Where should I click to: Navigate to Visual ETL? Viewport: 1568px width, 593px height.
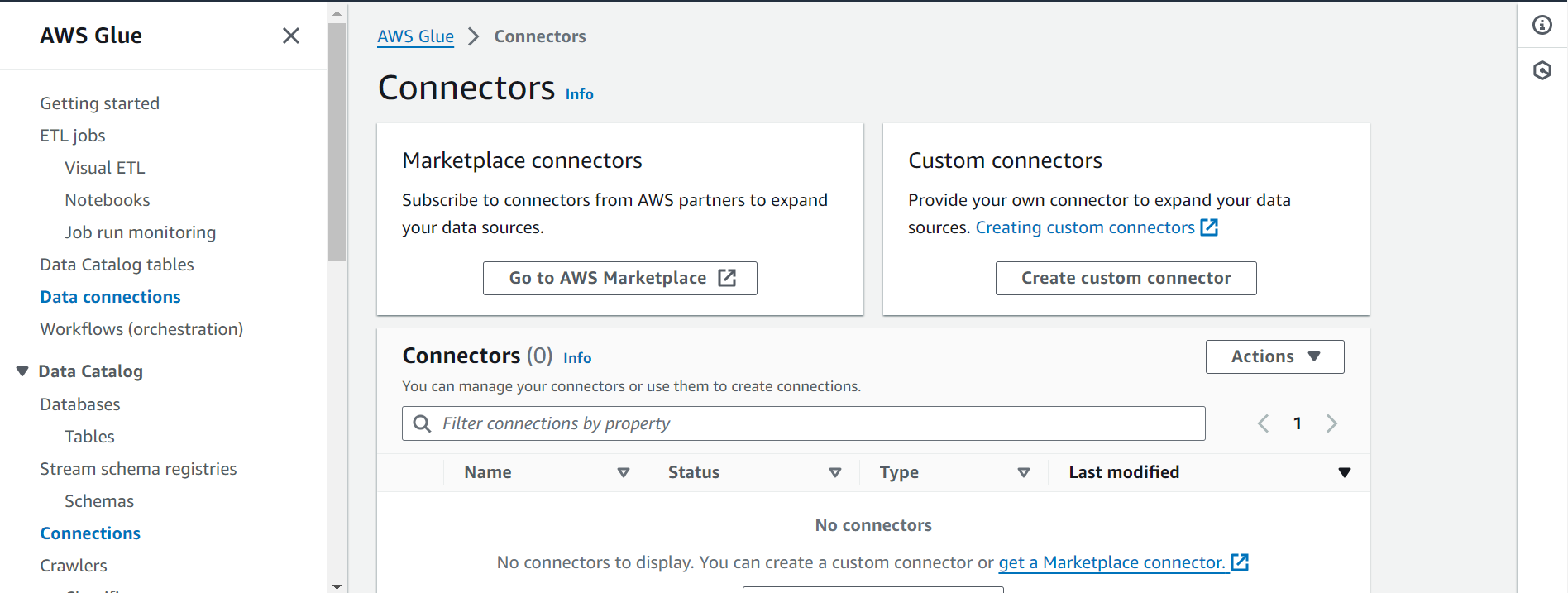click(x=105, y=168)
